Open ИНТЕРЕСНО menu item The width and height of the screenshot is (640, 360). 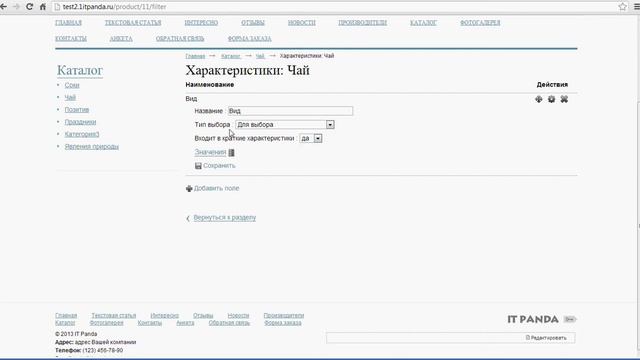(x=201, y=23)
